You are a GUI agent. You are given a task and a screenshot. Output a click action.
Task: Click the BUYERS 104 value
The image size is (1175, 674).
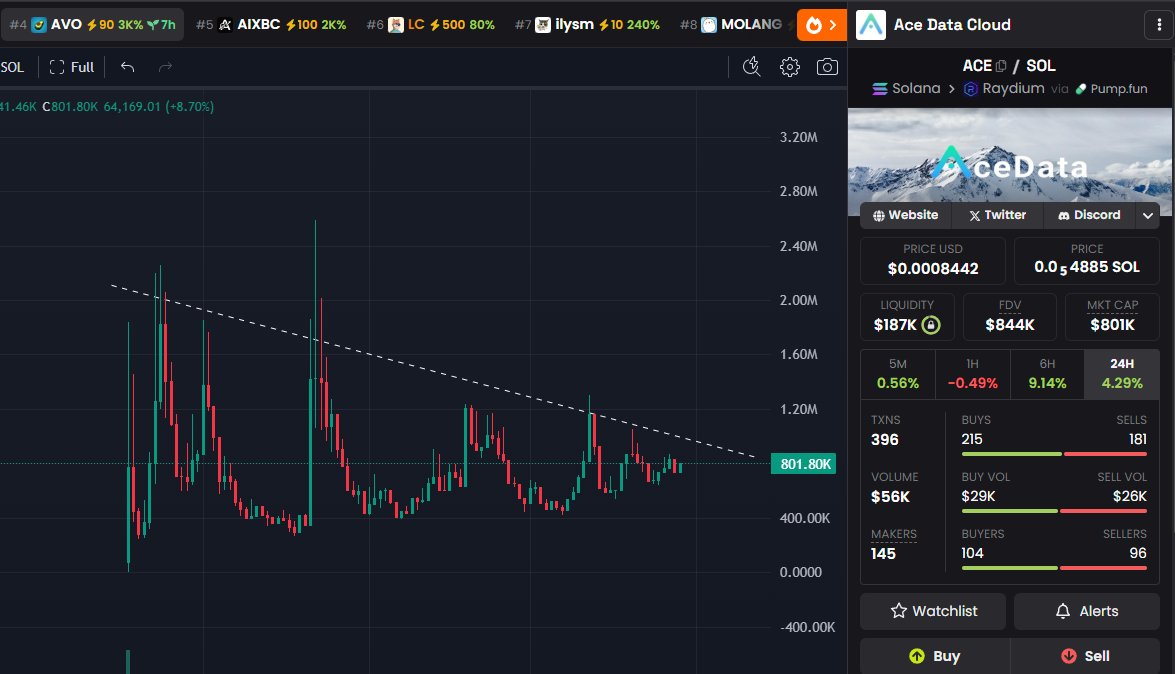tap(972, 553)
